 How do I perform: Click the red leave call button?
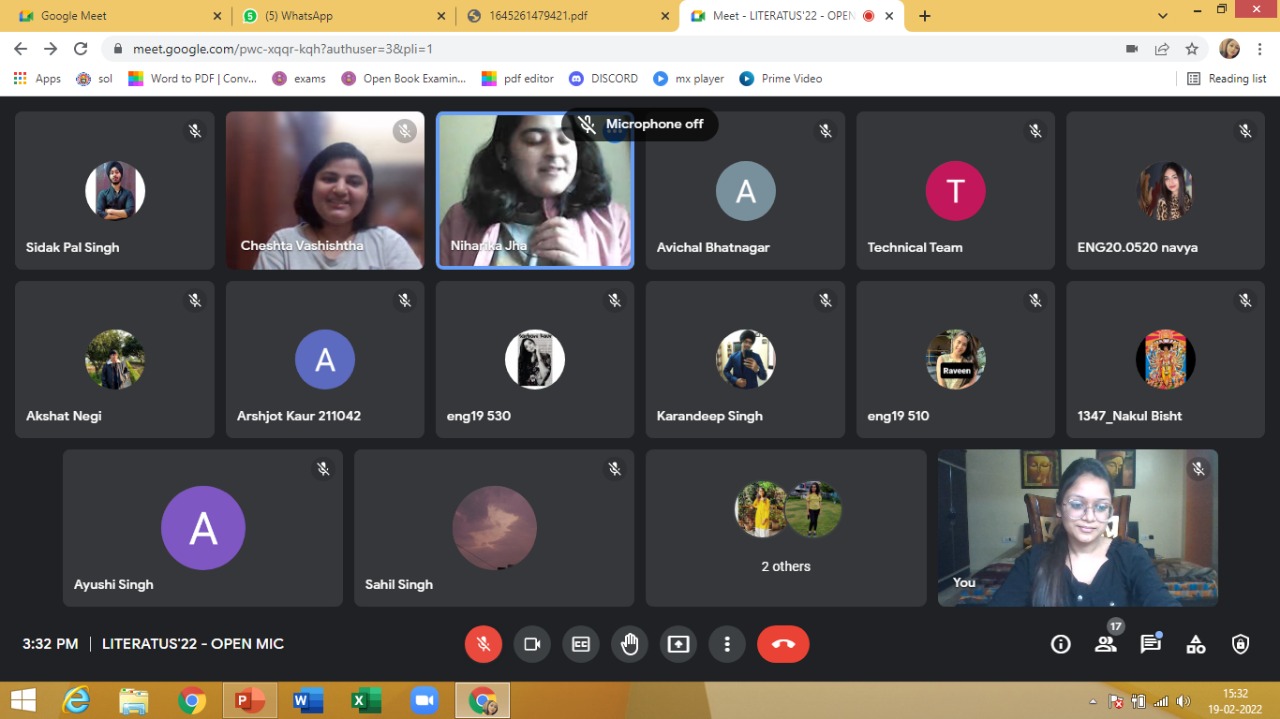[783, 644]
